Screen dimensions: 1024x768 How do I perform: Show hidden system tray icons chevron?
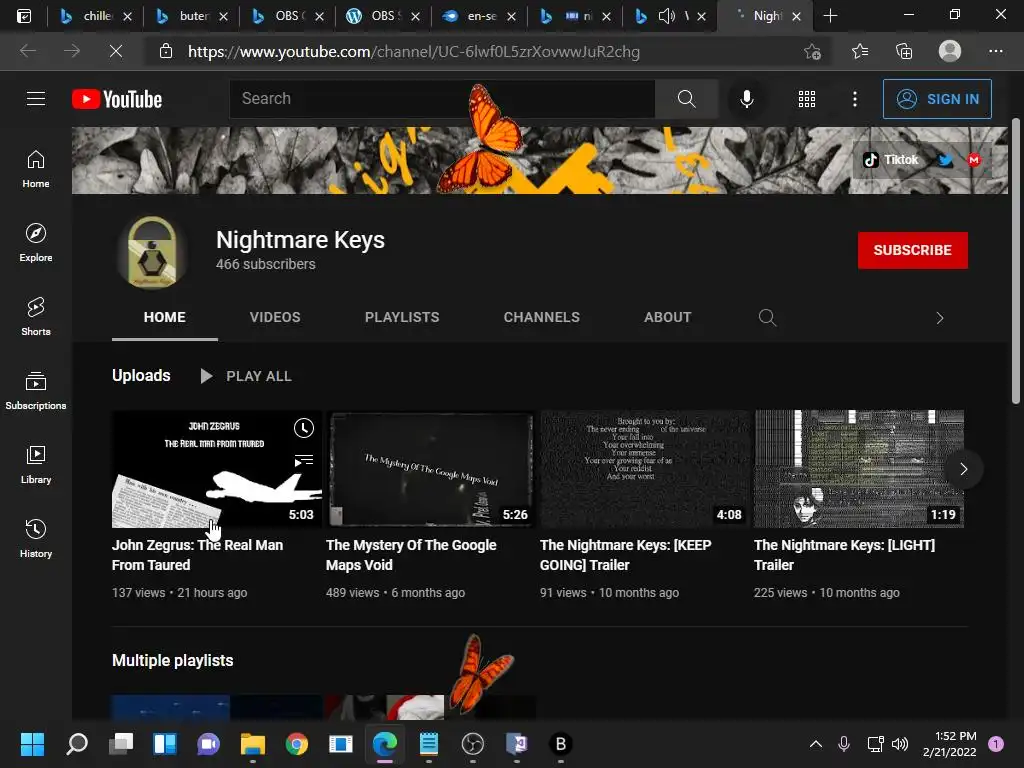pyautogui.click(x=816, y=744)
